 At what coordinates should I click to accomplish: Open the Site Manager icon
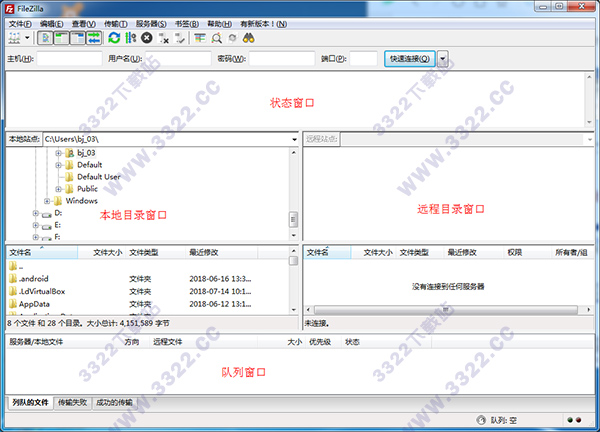[15, 38]
